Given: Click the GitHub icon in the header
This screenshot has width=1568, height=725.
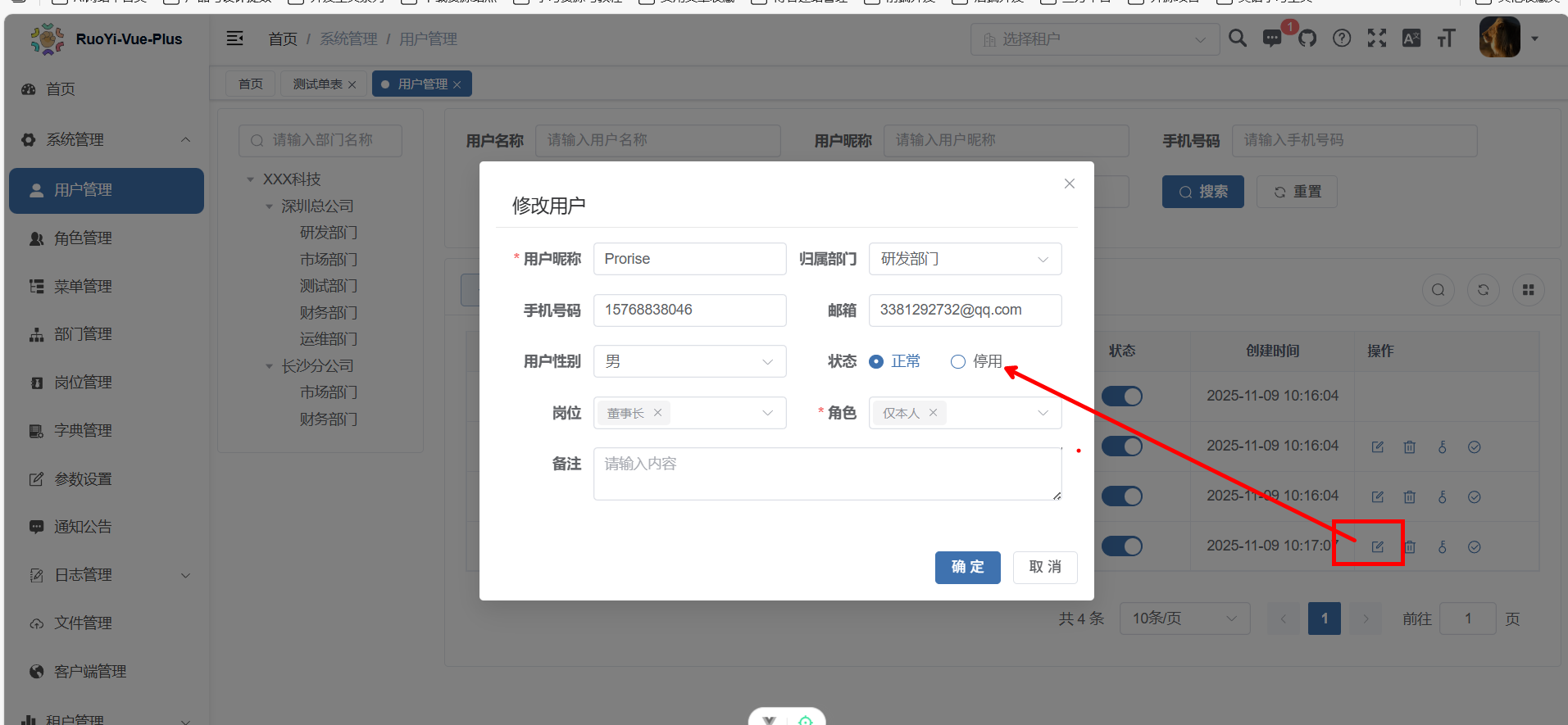Looking at the screenshot, I should click(1307, 39).
